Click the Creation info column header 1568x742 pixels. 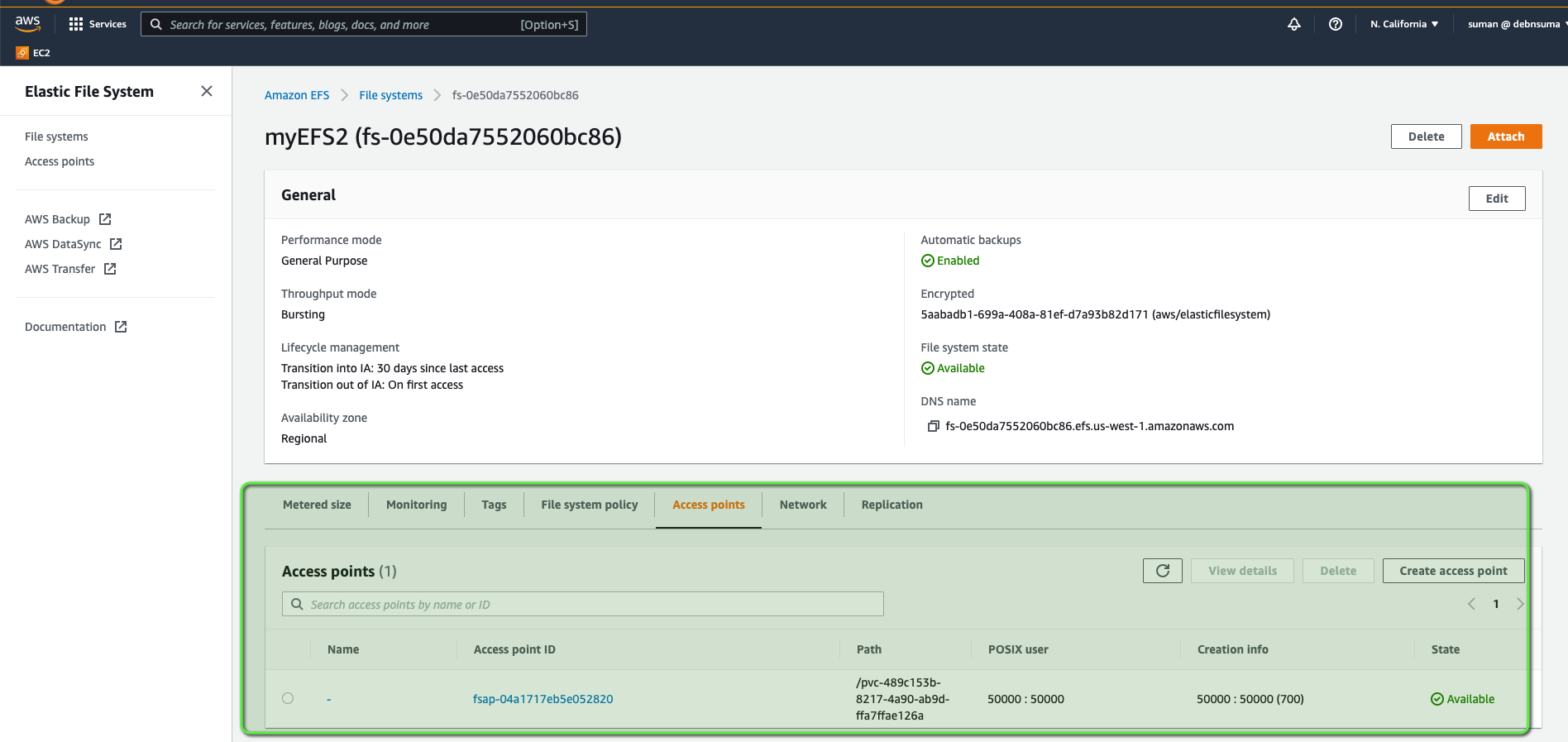pos(1233,649)
